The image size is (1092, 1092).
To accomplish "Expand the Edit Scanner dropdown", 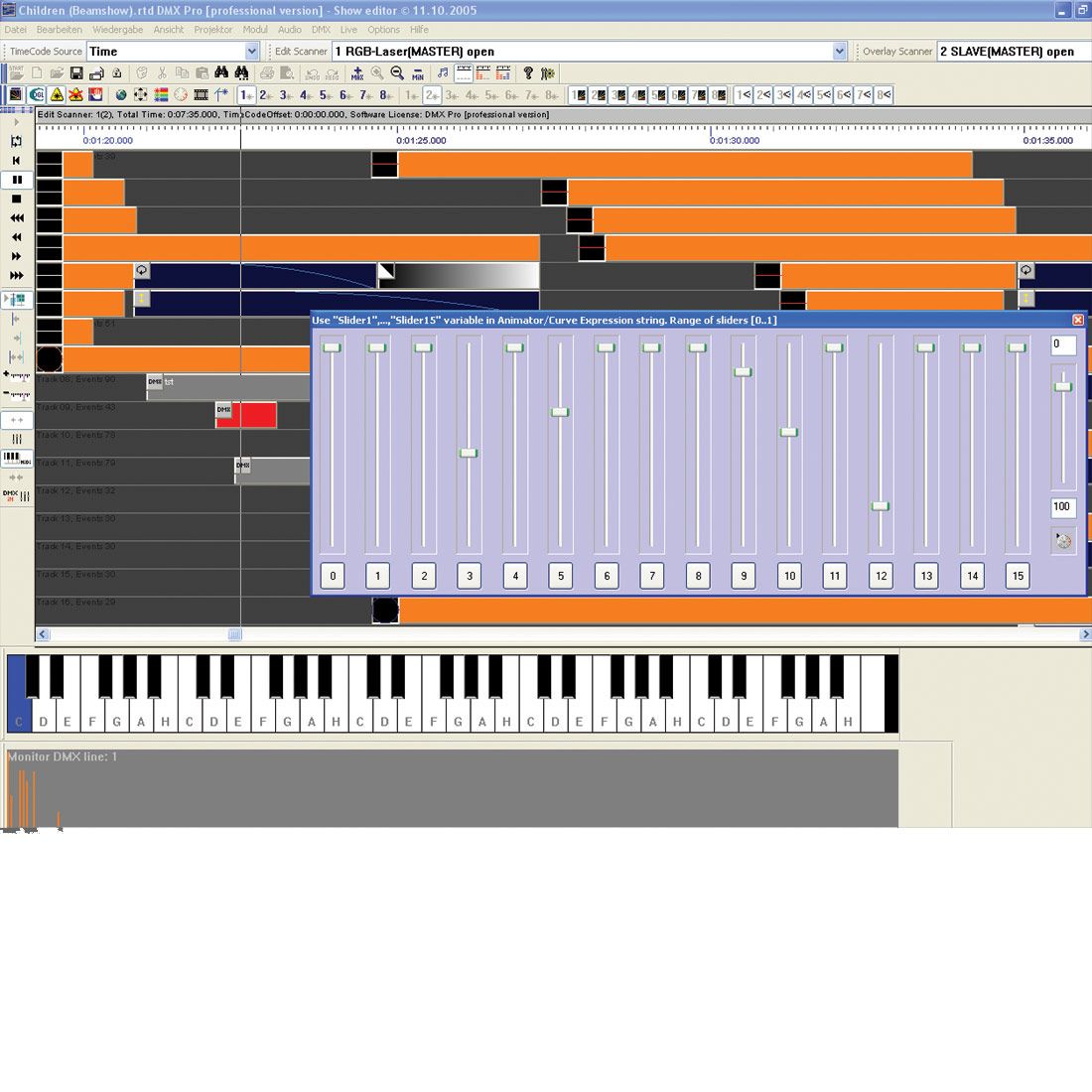I will pos(840,52).
